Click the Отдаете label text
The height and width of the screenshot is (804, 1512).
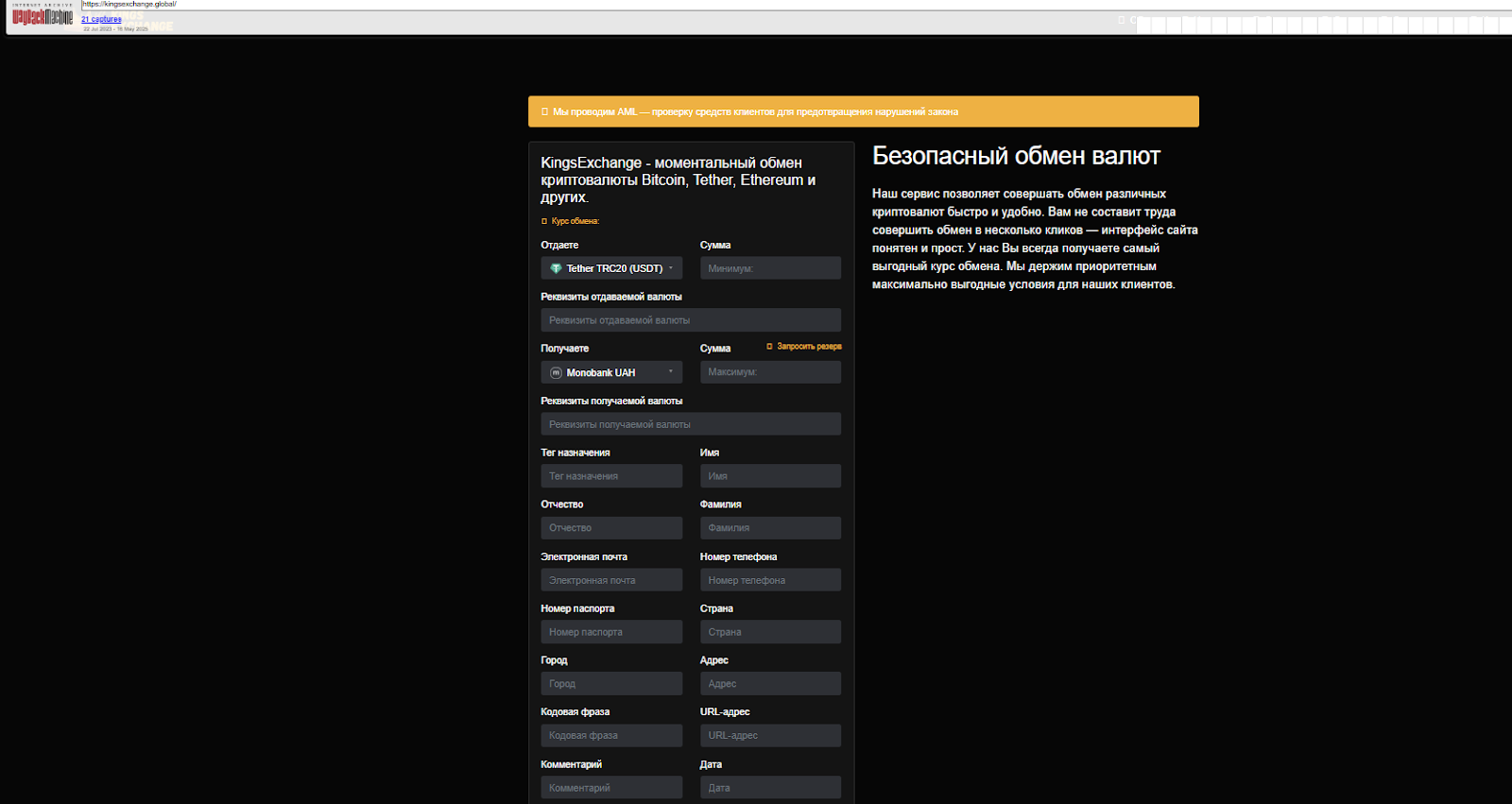pos(559,245)
